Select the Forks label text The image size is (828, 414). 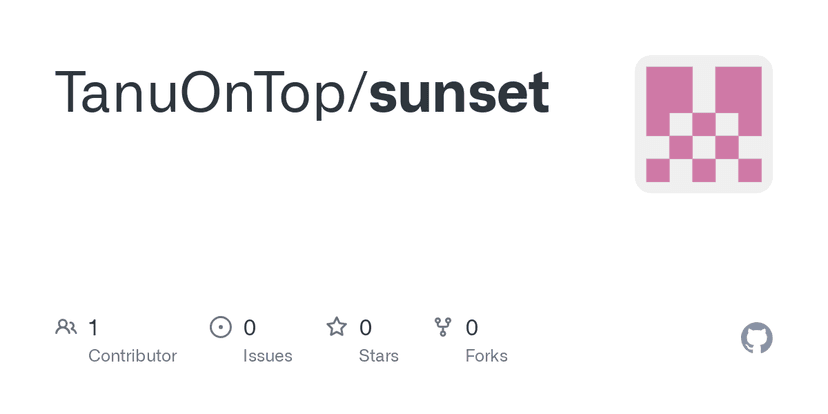pyautogui.click(x=487, y=356)
